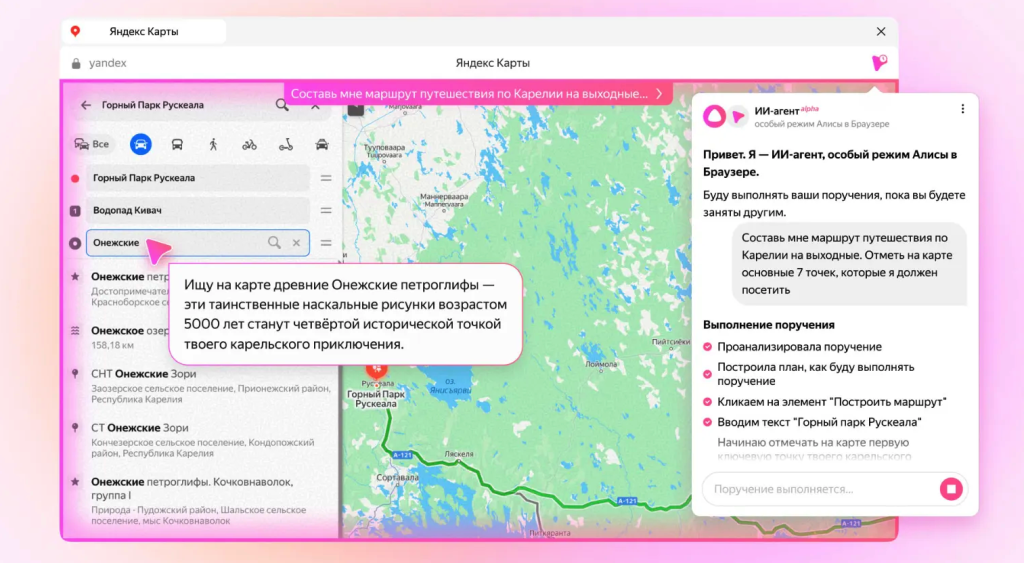Select the car route mode icon
1024x563 pixels.
tap(141, 144)
